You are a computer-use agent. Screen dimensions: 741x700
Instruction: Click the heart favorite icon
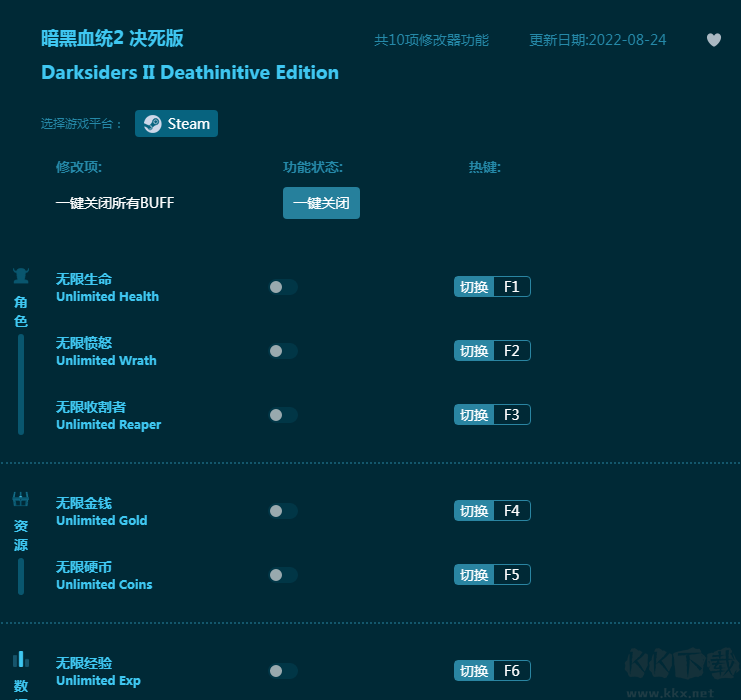point(713,40)
